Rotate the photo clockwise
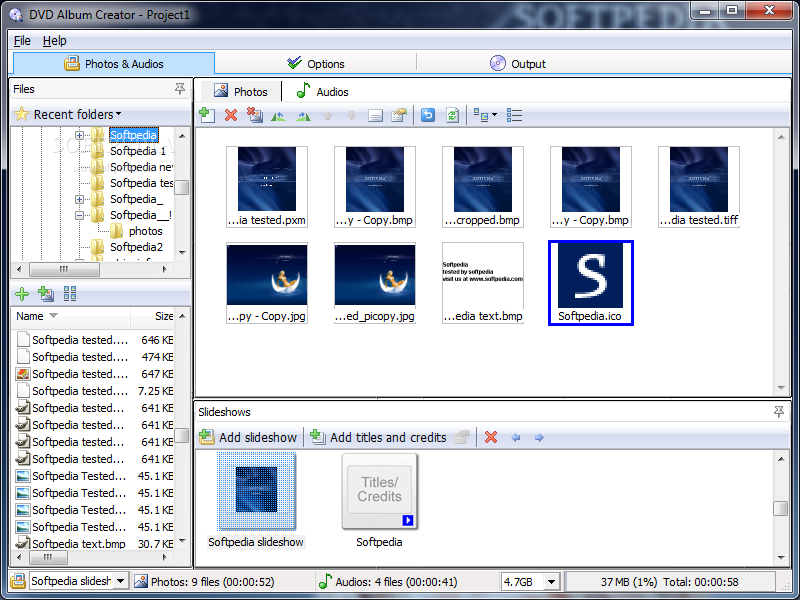 point(303,116)
